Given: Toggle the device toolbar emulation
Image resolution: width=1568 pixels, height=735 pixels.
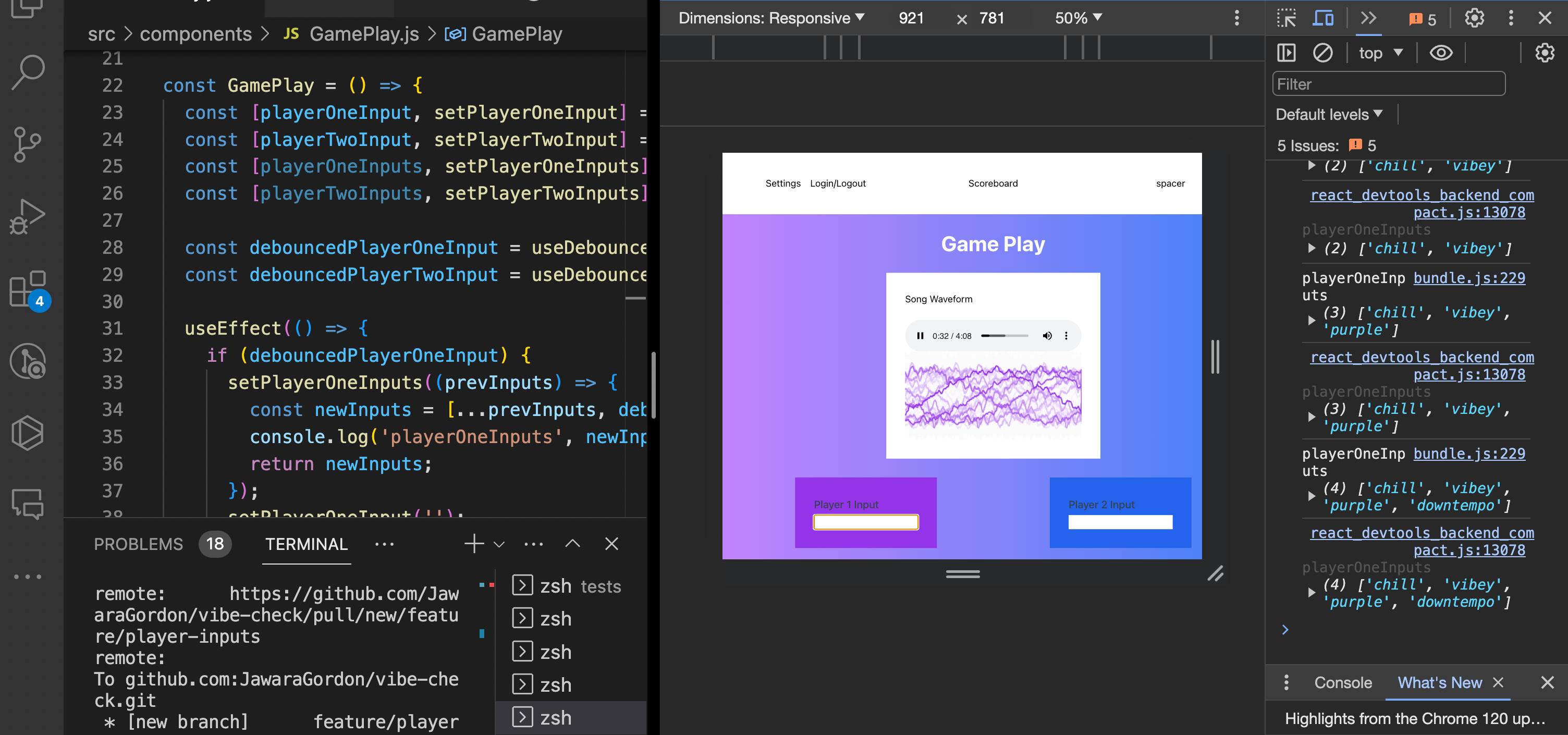Looking at the screenshot, I should pos(1322,18).
